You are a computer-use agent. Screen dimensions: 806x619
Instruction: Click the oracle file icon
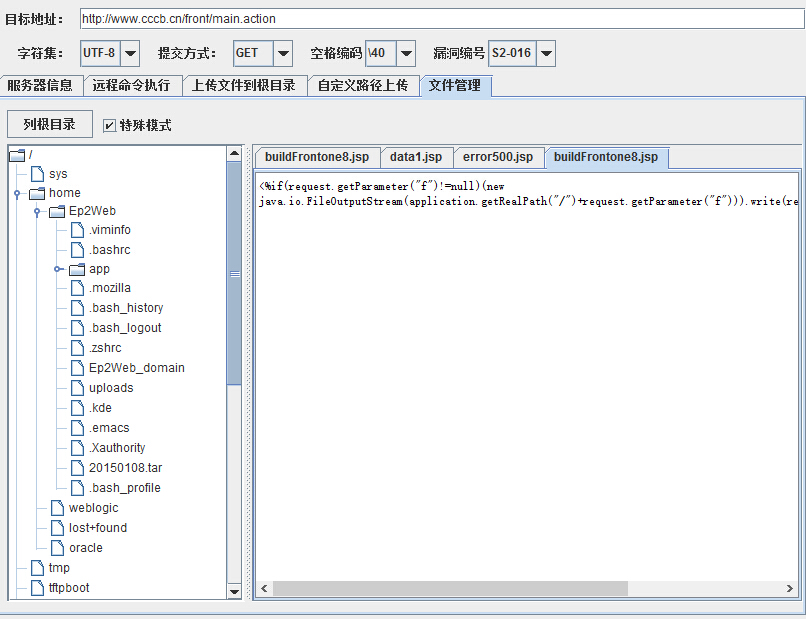(58, 548)
